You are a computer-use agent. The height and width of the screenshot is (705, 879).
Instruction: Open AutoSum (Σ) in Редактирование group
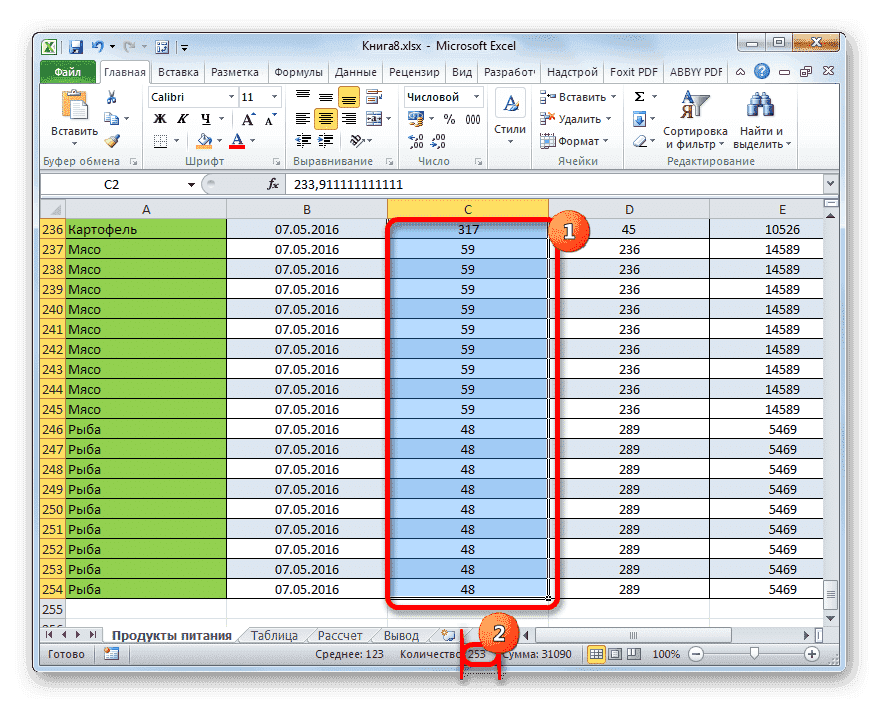point(640,96)
